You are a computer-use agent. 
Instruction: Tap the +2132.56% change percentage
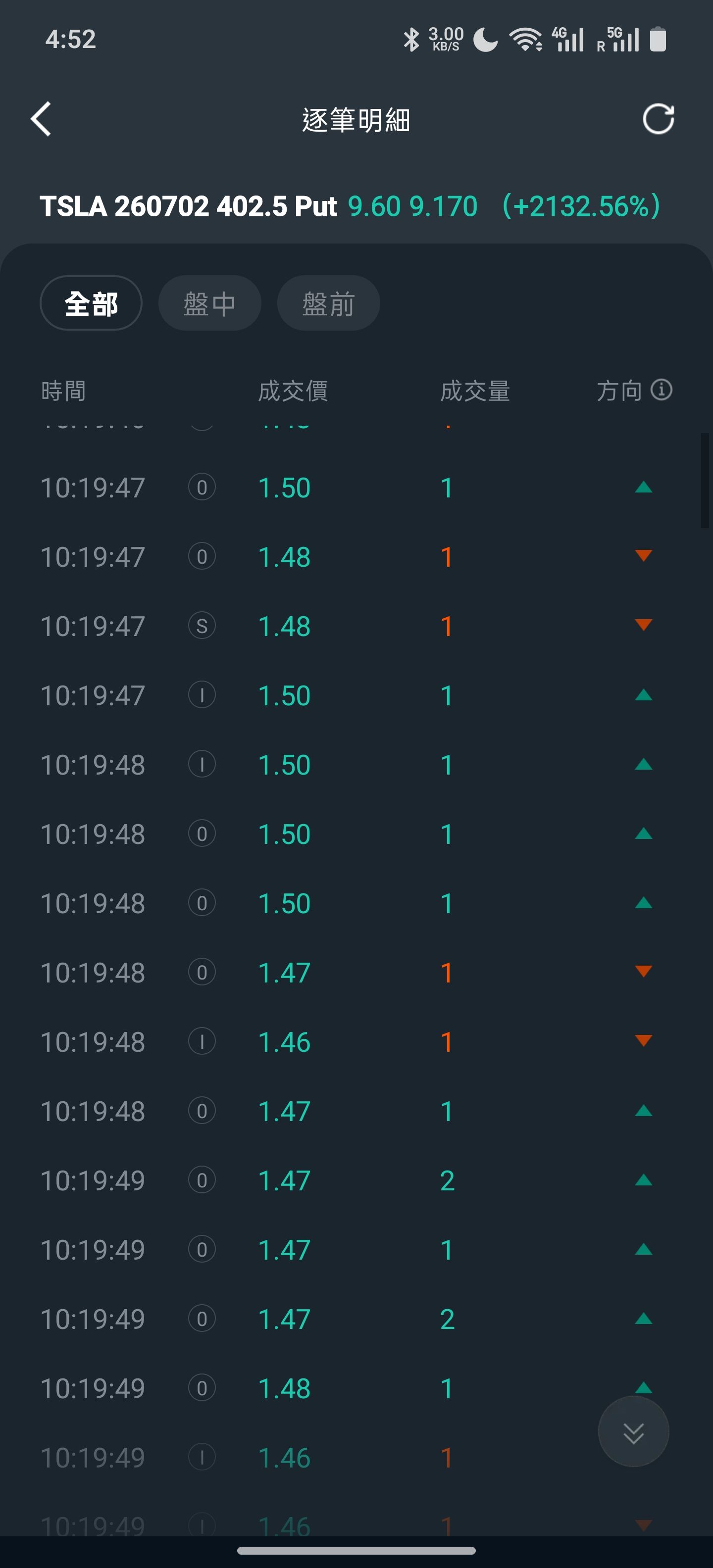click(x=581, y=206)
